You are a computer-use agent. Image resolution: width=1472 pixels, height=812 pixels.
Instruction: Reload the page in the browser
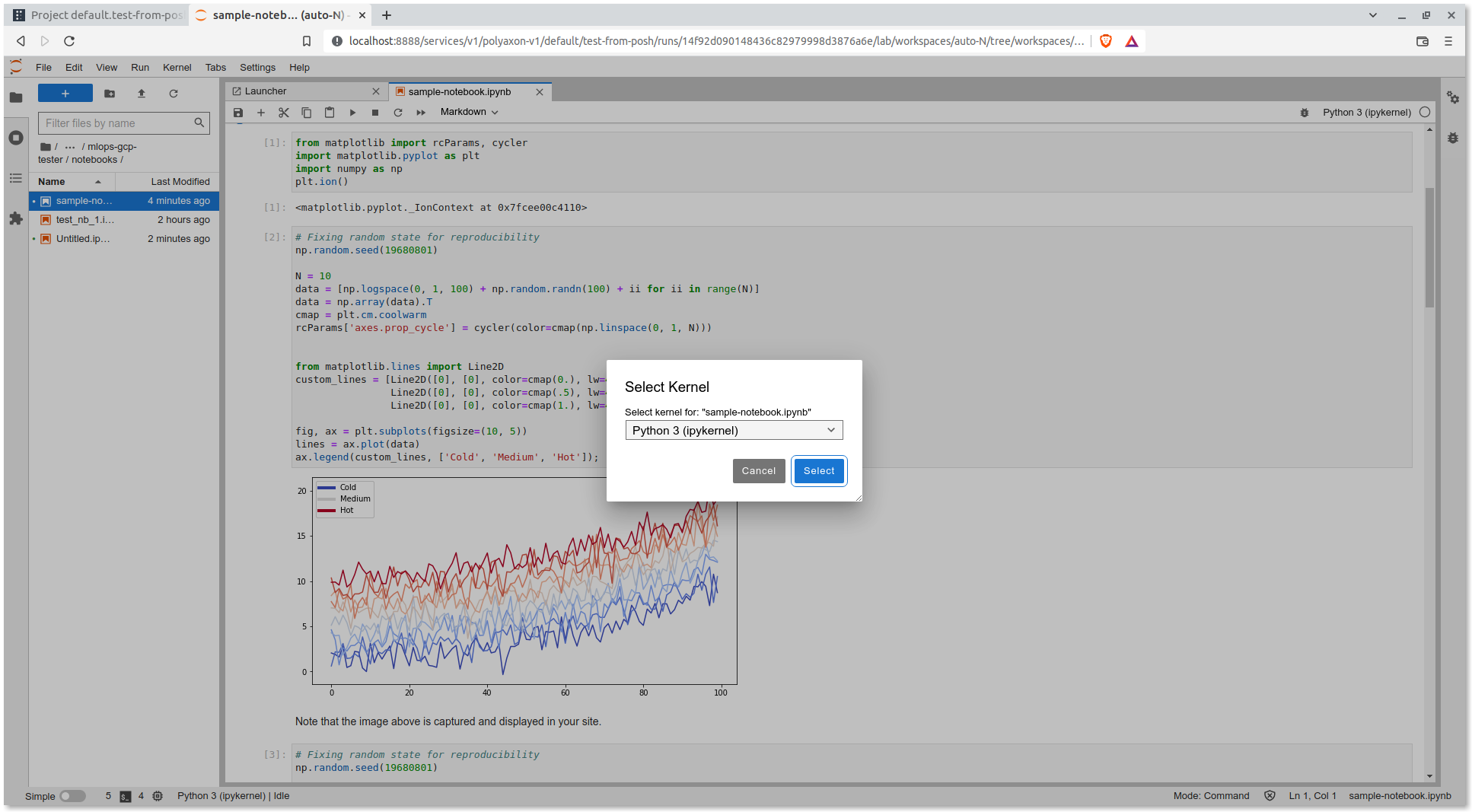pyautogui.click(x=69, y=41)
